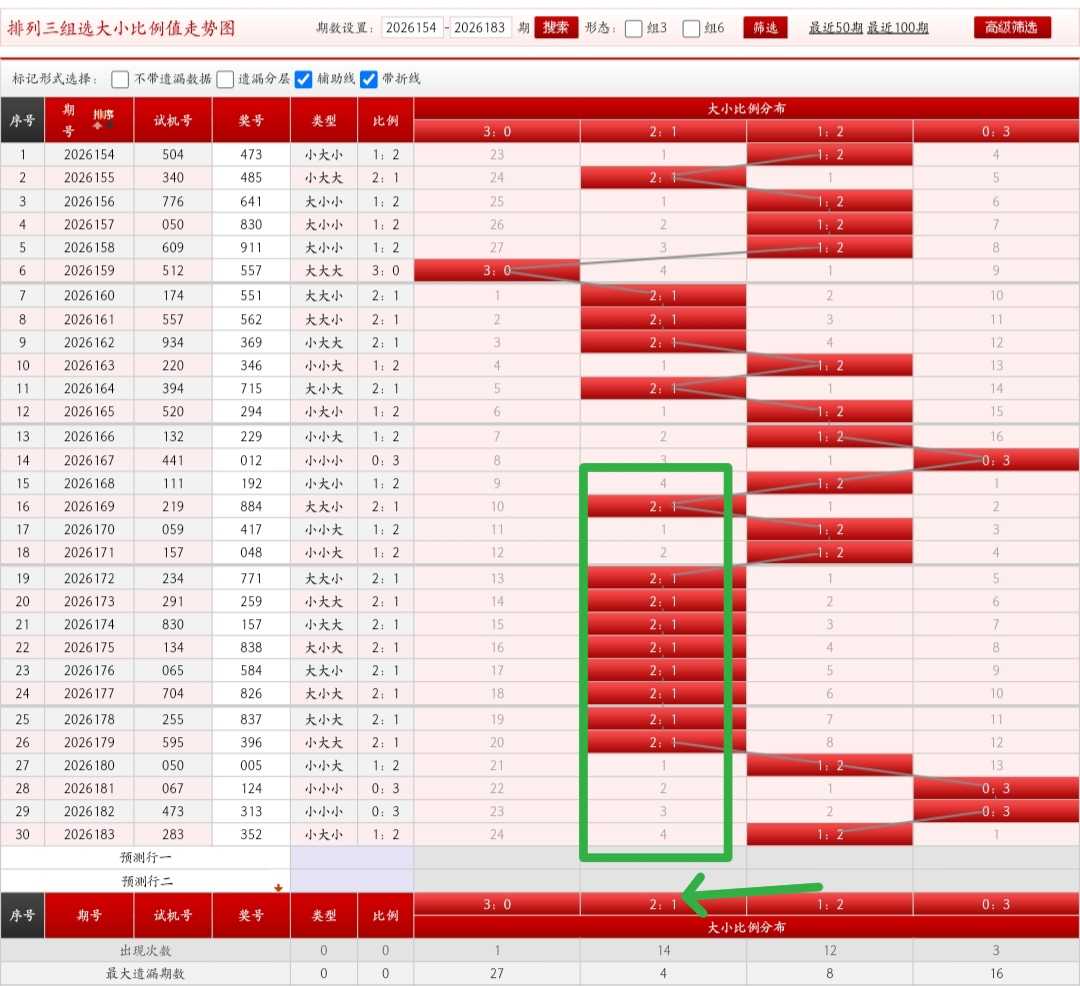The height and width of the screenshot is (986, 1080).
Task: Click the 预测行二 prediction row label
Action: point(146,881)
